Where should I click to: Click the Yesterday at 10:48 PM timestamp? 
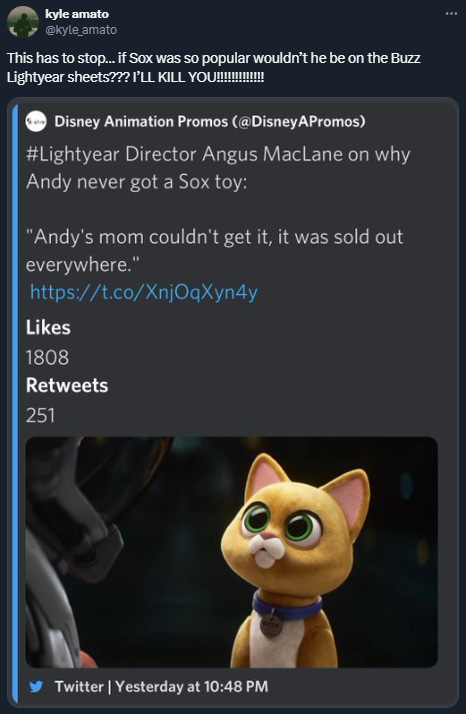pos(191,686)
